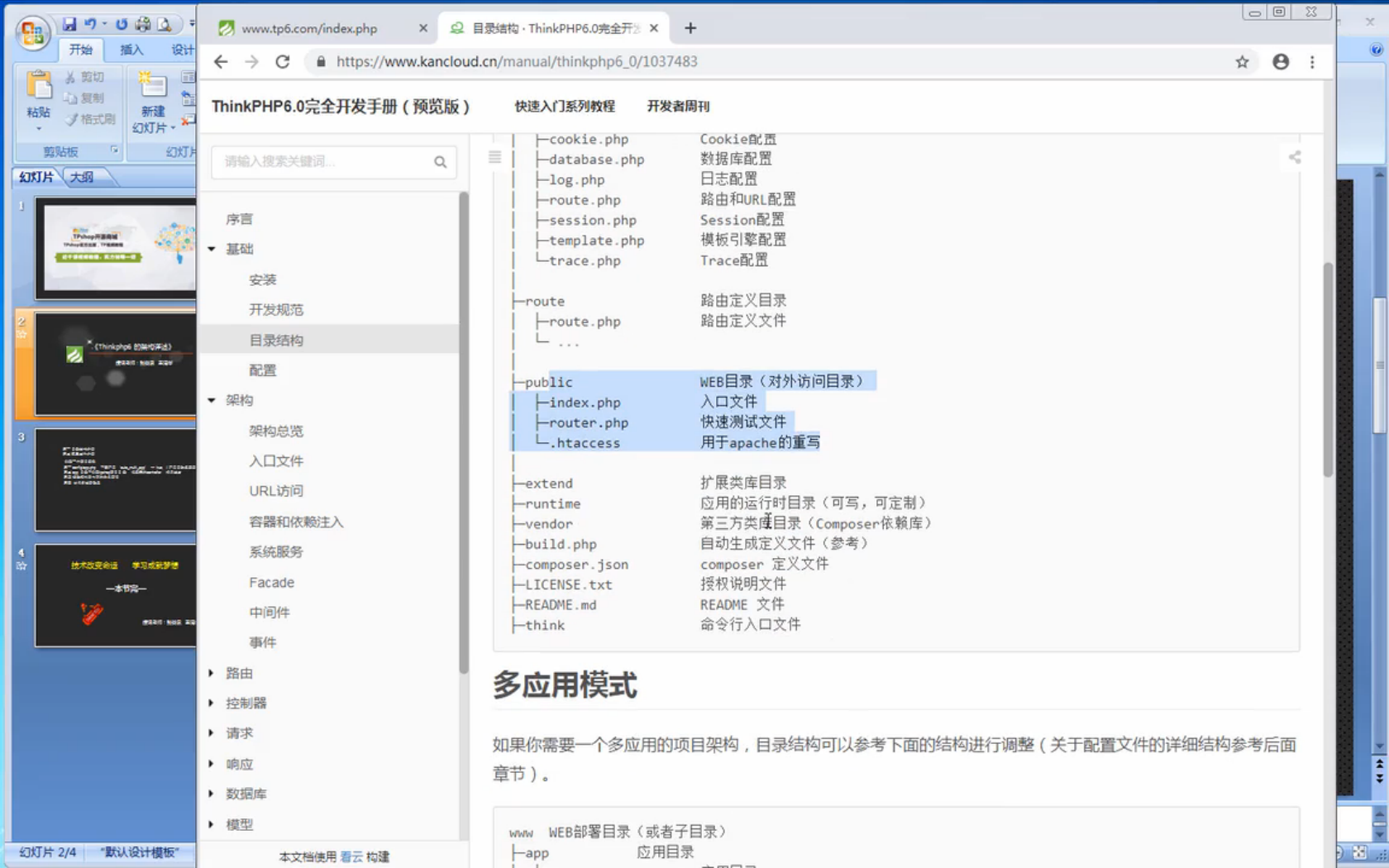The width and height of the screenshot is (1389, 868).
Task: Expand the 控制器 section
Action: pos(212,703)
